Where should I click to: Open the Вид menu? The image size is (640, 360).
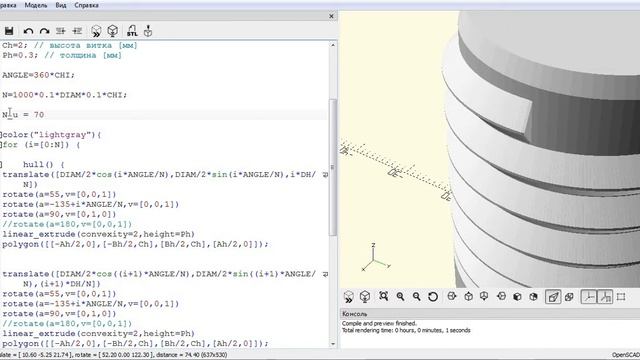[61, 5]
